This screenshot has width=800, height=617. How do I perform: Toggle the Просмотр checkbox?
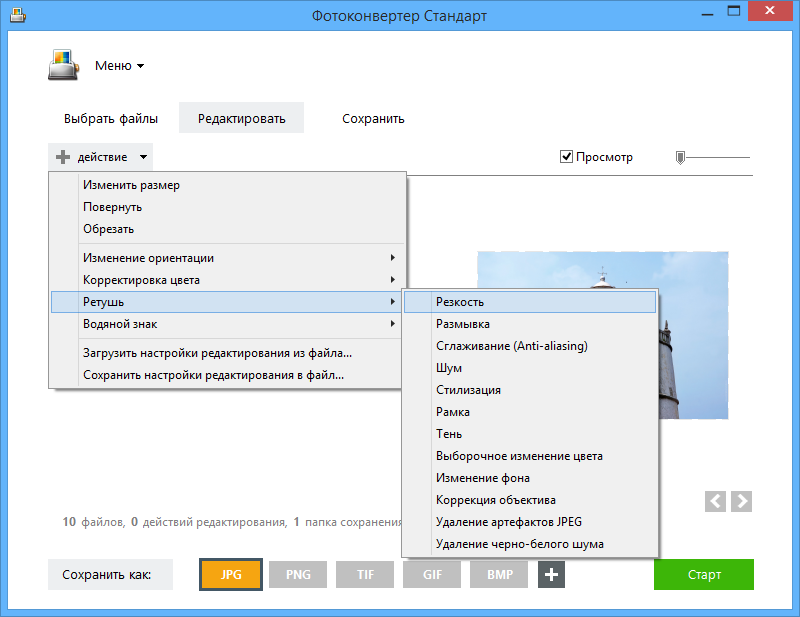[566, 157]
